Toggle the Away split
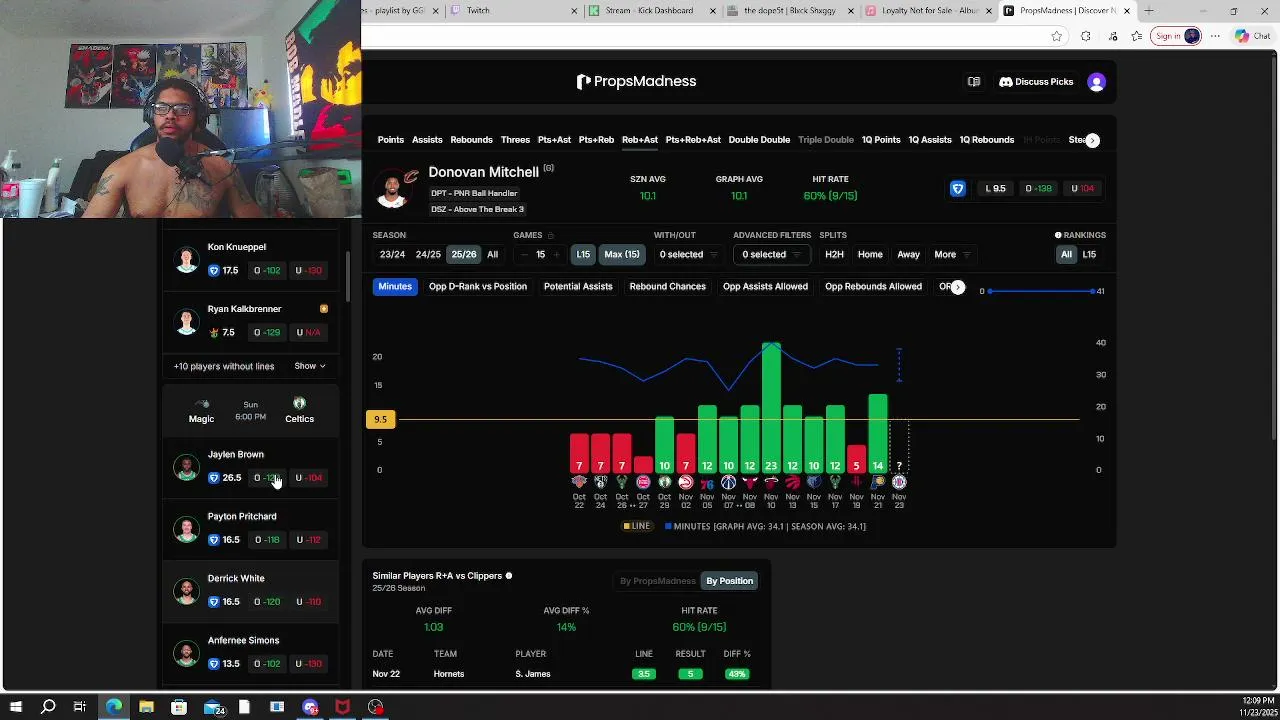This screenshot has width=1280, height=720. [908, 255]
